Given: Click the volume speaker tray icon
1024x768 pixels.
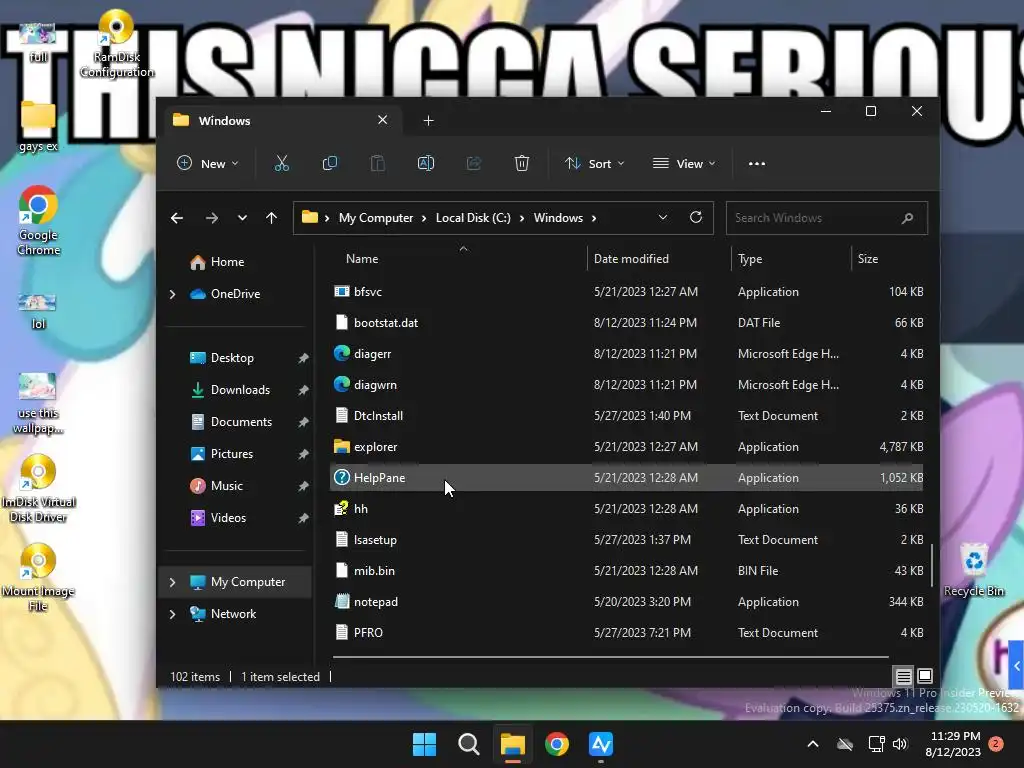Looking at the screenshot, I should click(x=900, y=744).
